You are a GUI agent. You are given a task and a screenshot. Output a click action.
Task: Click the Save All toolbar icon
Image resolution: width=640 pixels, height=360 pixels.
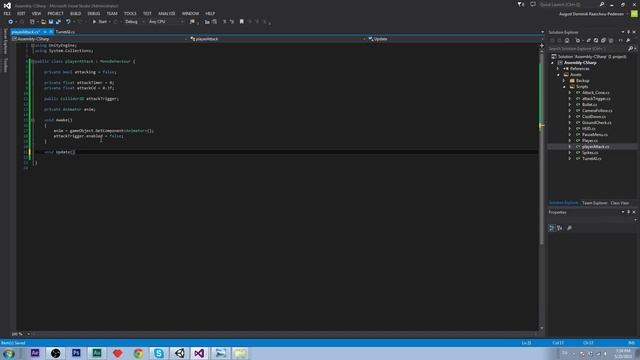pyautogui.click(x=58, y=22)
